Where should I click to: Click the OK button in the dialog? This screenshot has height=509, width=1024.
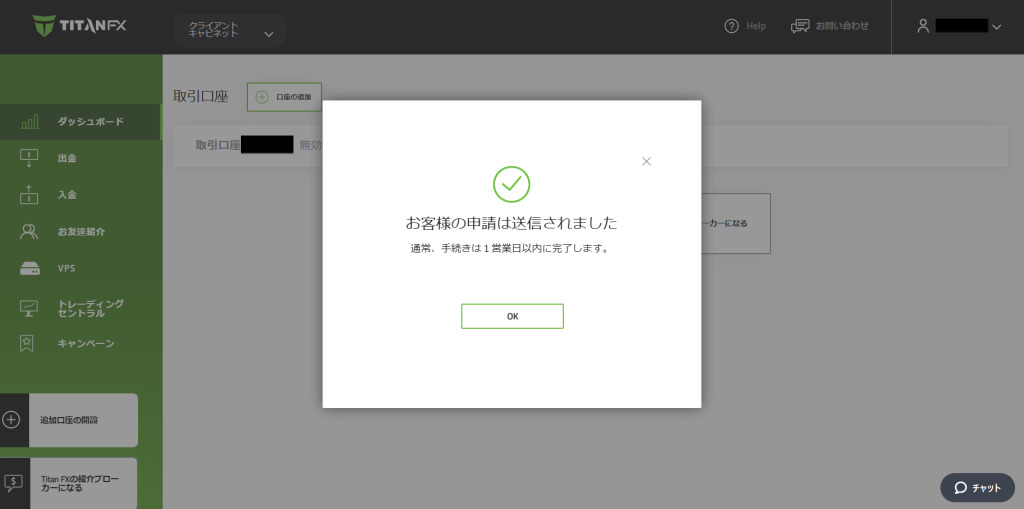coord(512,316)
